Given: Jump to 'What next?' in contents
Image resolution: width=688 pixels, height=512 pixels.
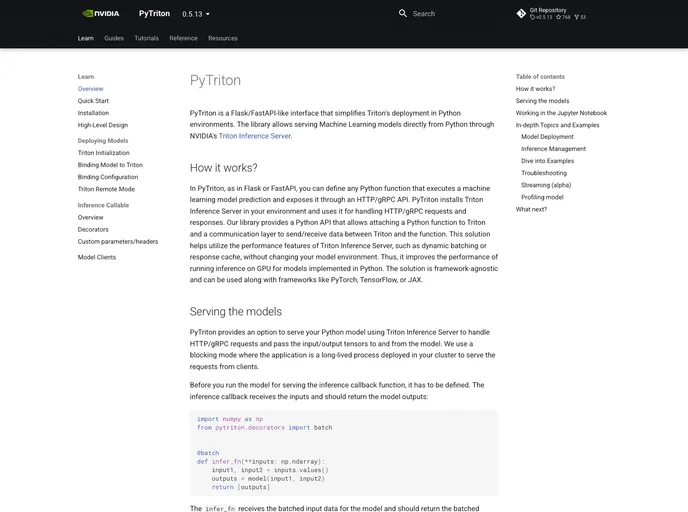Looking at the screenshot, I should [531, 209].
